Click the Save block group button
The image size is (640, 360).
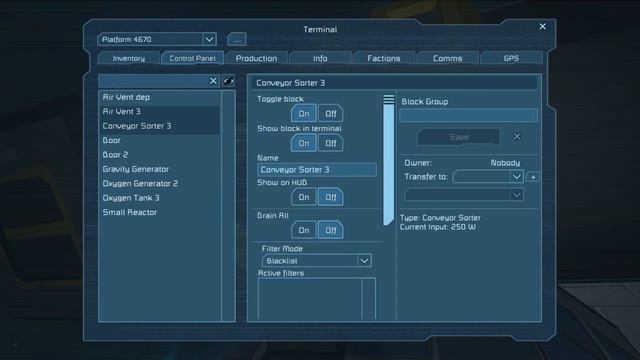click(x=458, y=137)
